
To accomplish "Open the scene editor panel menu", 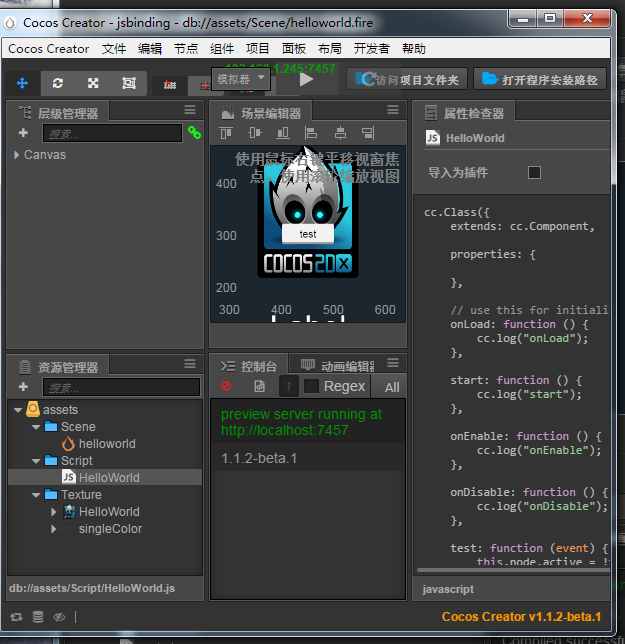I will (393, 110).
